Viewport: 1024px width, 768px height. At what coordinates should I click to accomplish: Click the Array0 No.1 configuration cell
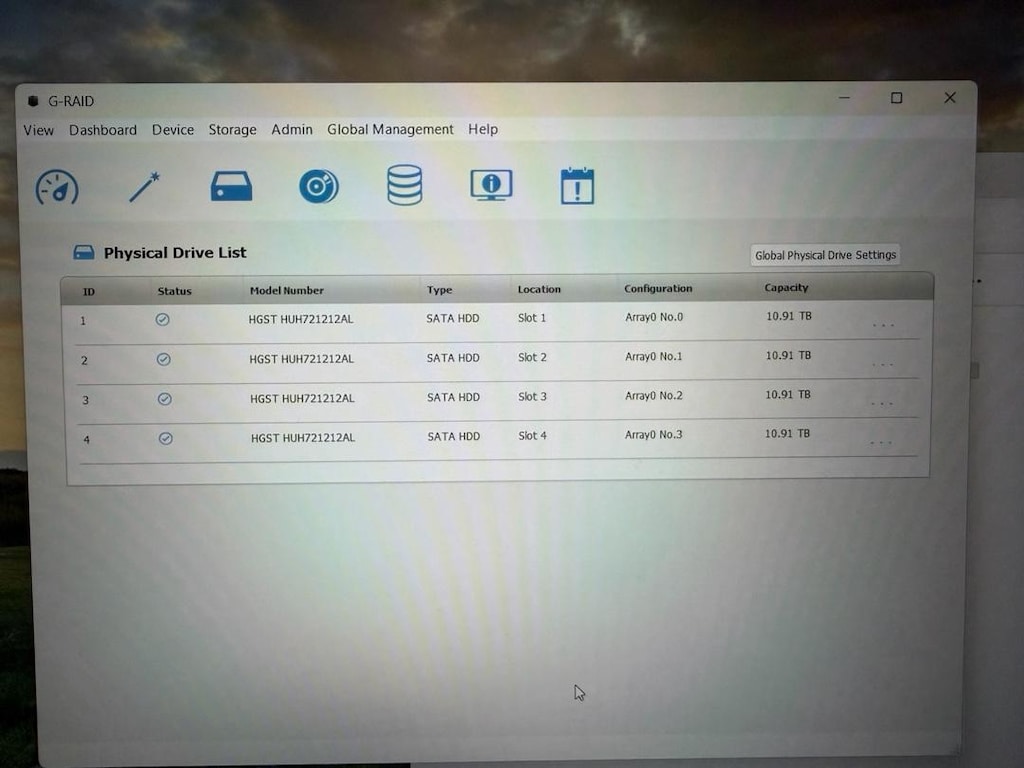654,357
